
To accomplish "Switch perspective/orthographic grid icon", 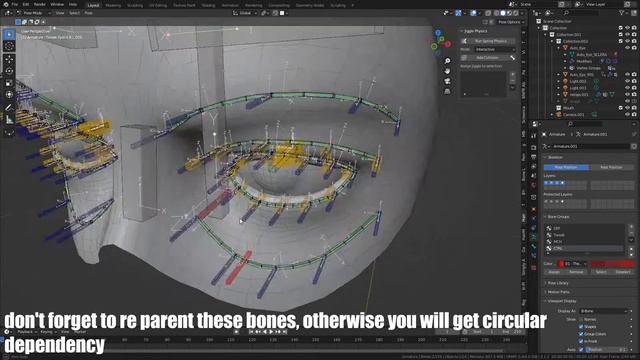I will 447,91.
